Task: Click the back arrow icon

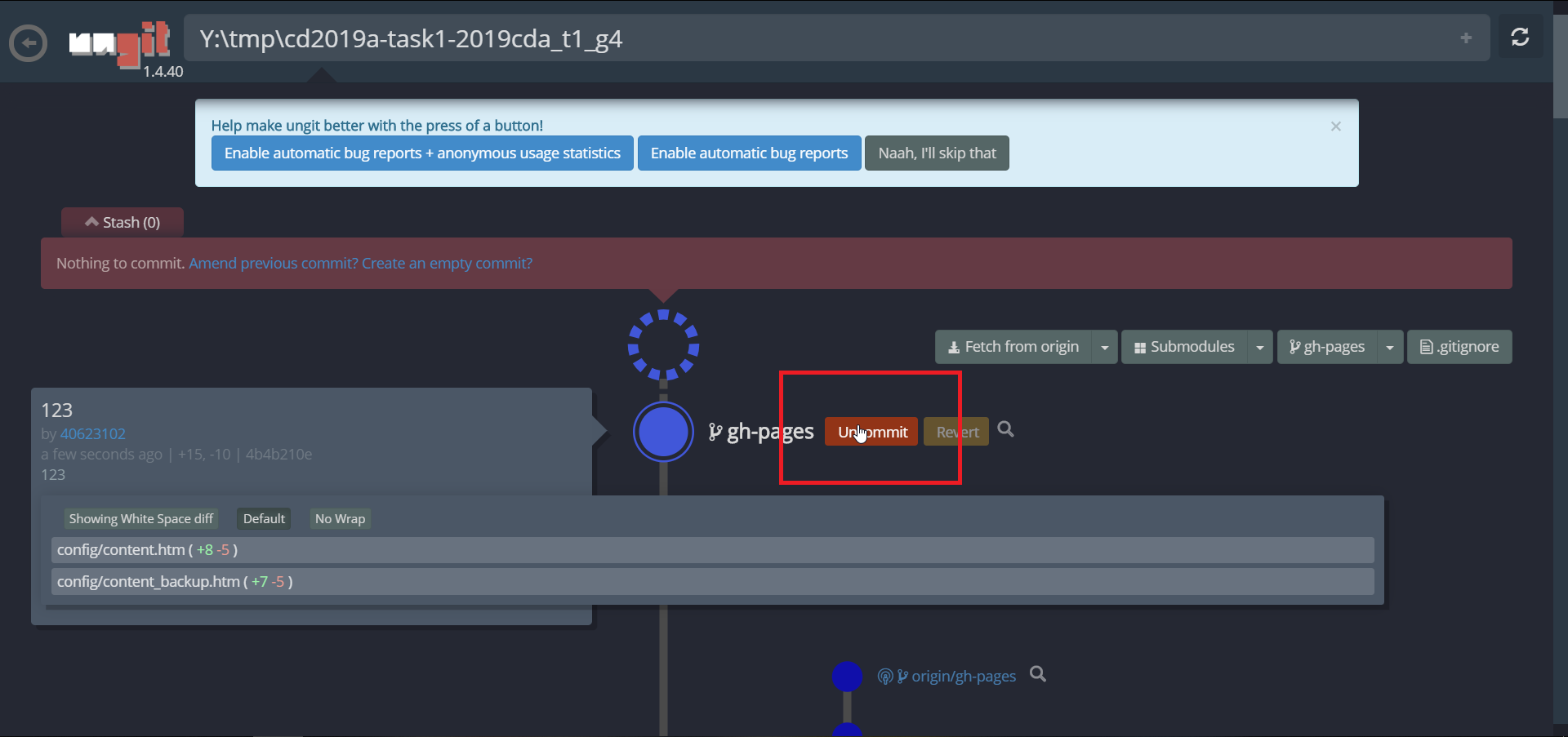Action: [28, 43]
